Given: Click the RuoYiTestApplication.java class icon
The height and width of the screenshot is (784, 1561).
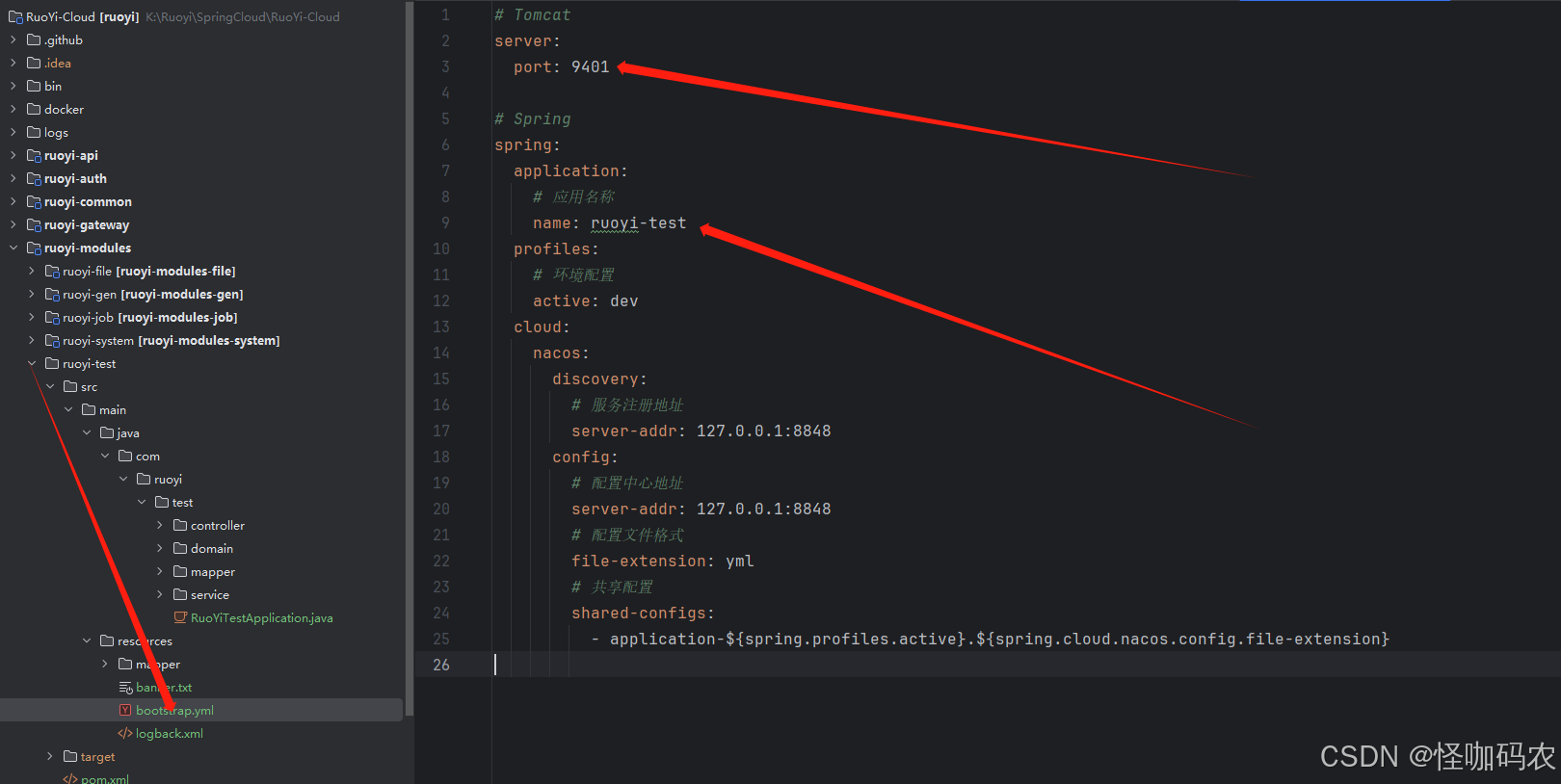Looking at the screenshot, I should click(x=180, y=617).
